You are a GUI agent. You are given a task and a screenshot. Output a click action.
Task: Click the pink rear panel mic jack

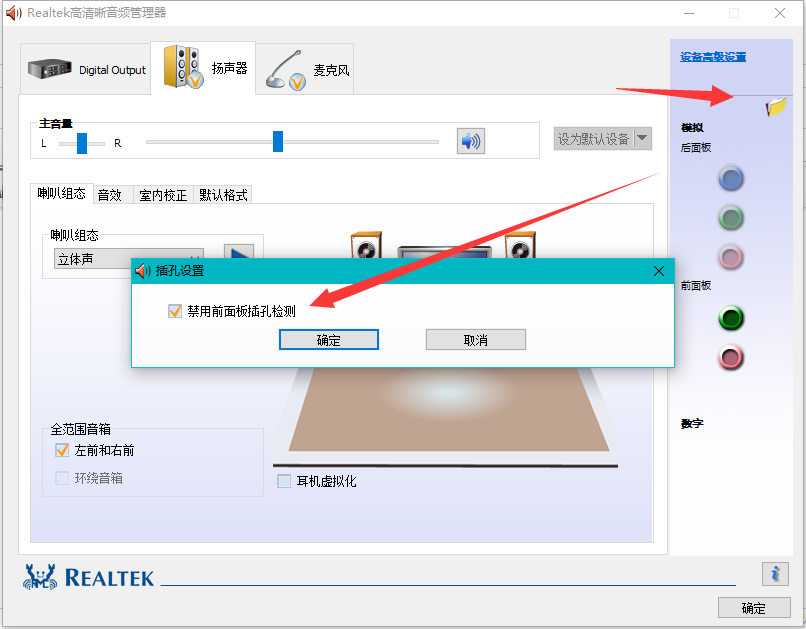pyautogui.click(x=731, y=257)
